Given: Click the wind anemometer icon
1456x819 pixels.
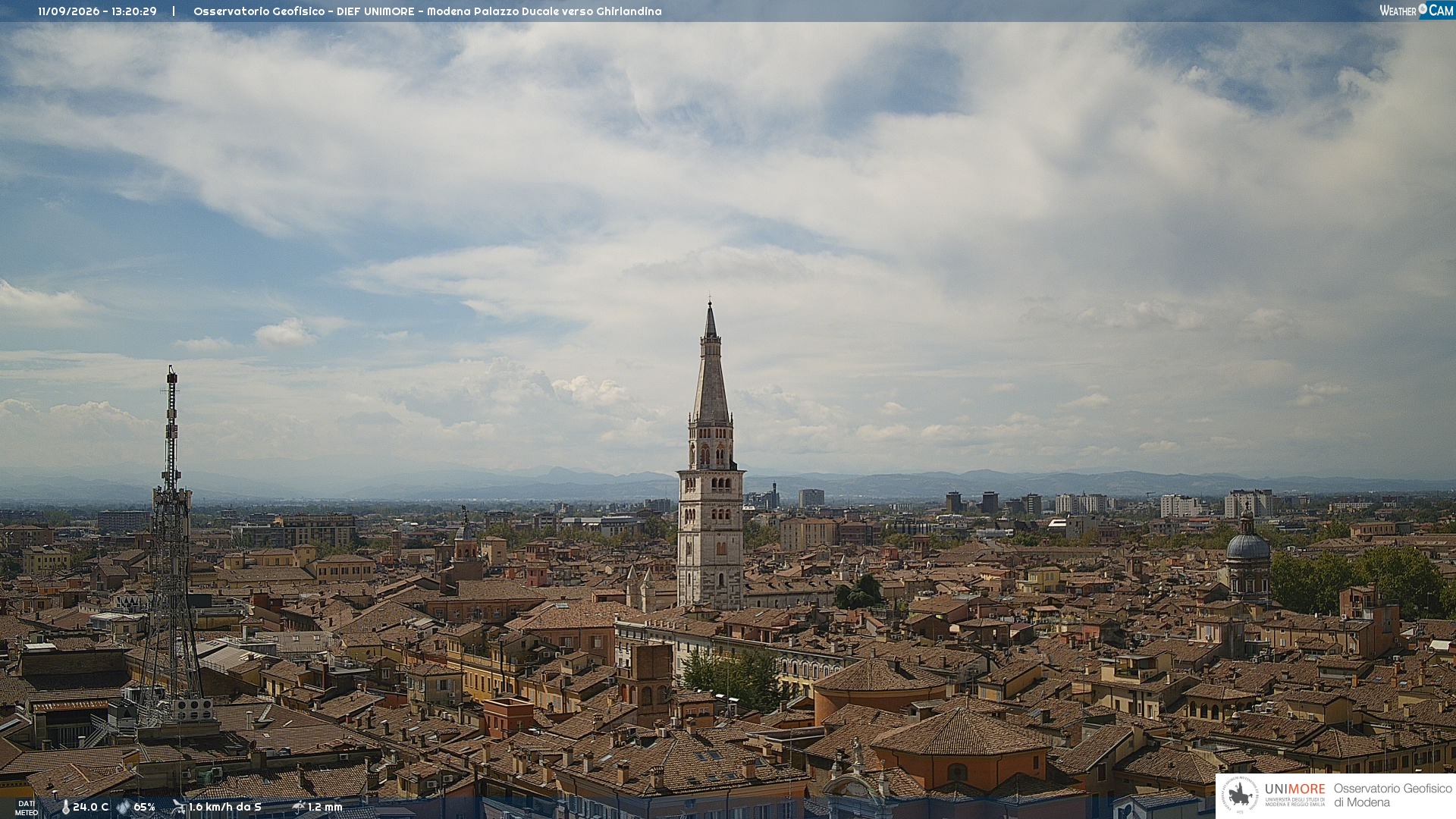Looking at the screenshot, I should click(178, 807).
